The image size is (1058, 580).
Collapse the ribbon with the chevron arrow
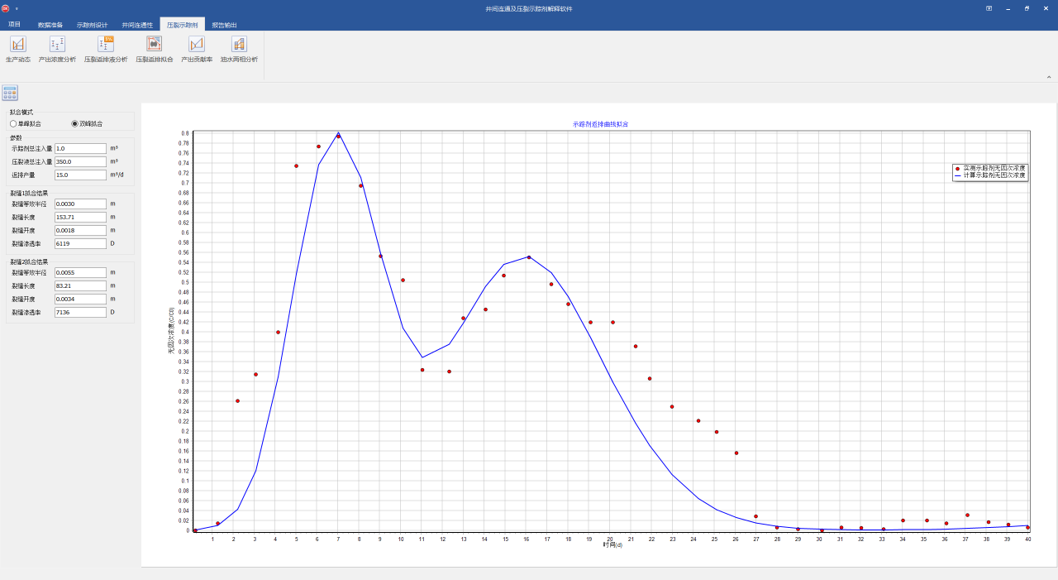[1048, 77]
